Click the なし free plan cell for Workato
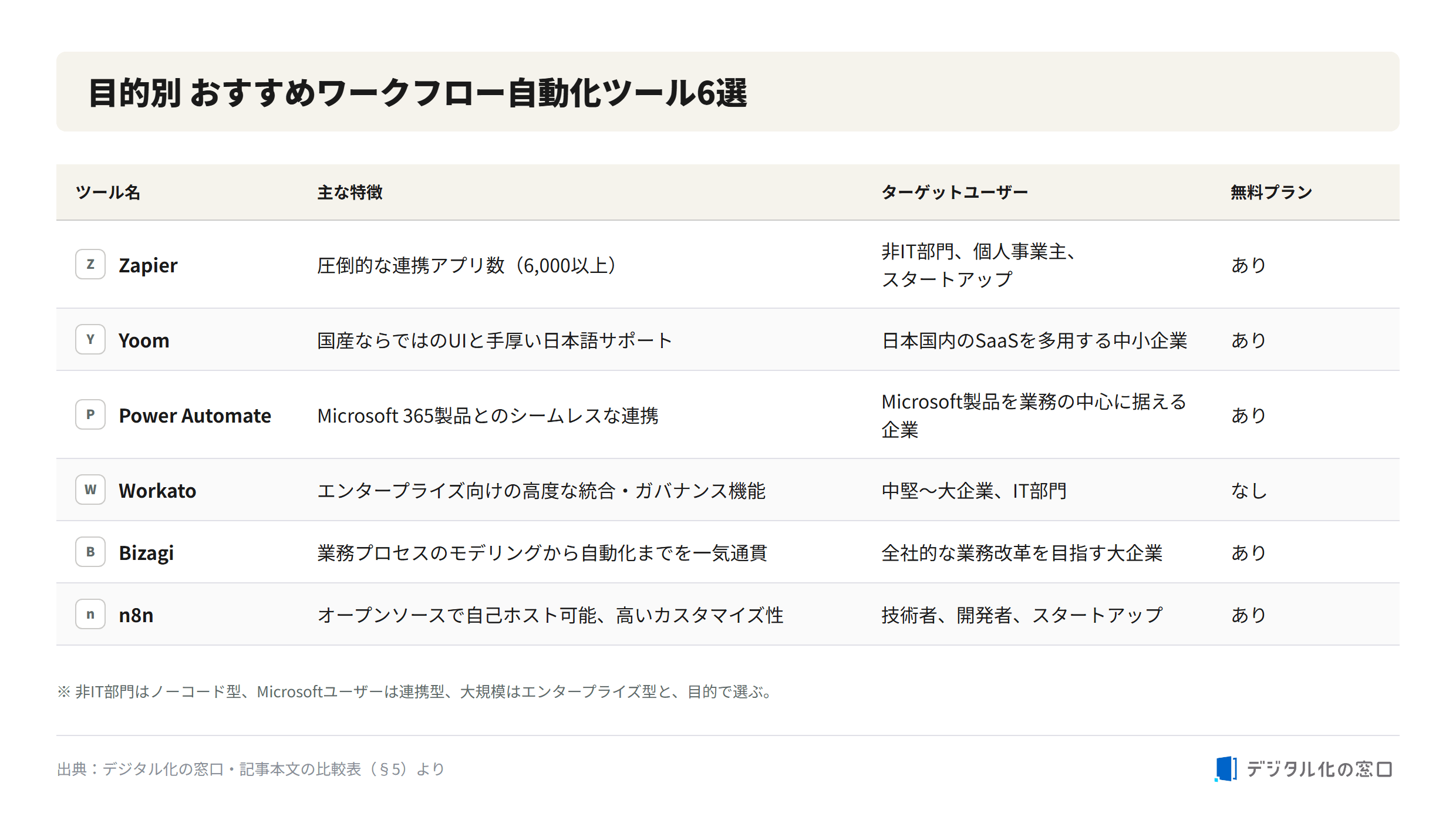This screenshot has width=1456, height=837. tap(1249, 491)
